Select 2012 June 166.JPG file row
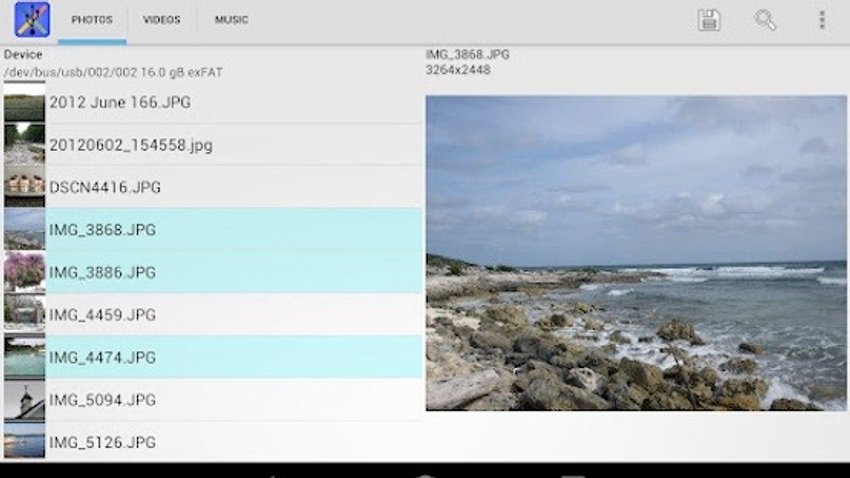The width and height of the screenshot is (850, 478). [x=212, y=102]
